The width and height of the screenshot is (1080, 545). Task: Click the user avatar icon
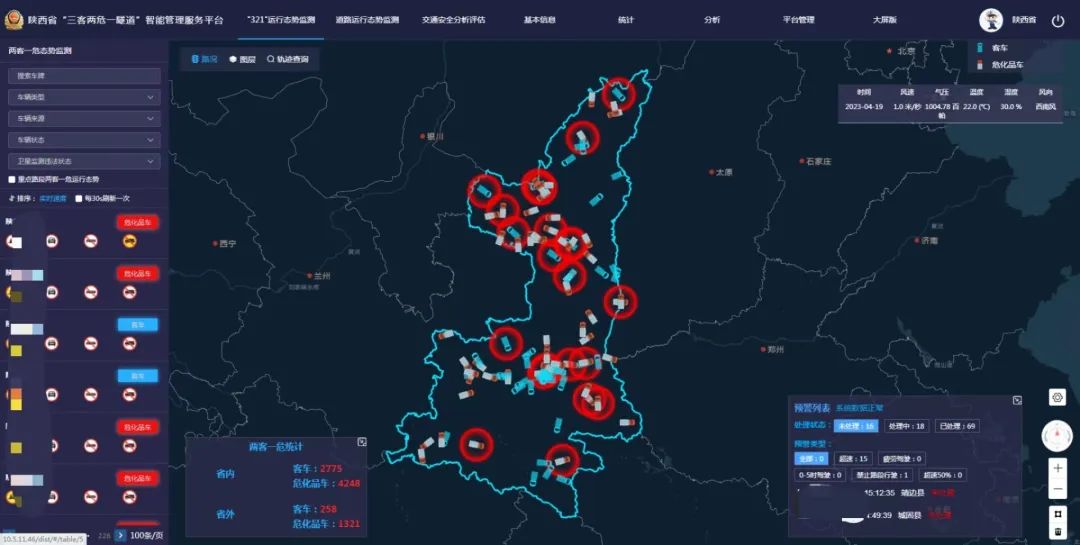(x=991, y=21)
